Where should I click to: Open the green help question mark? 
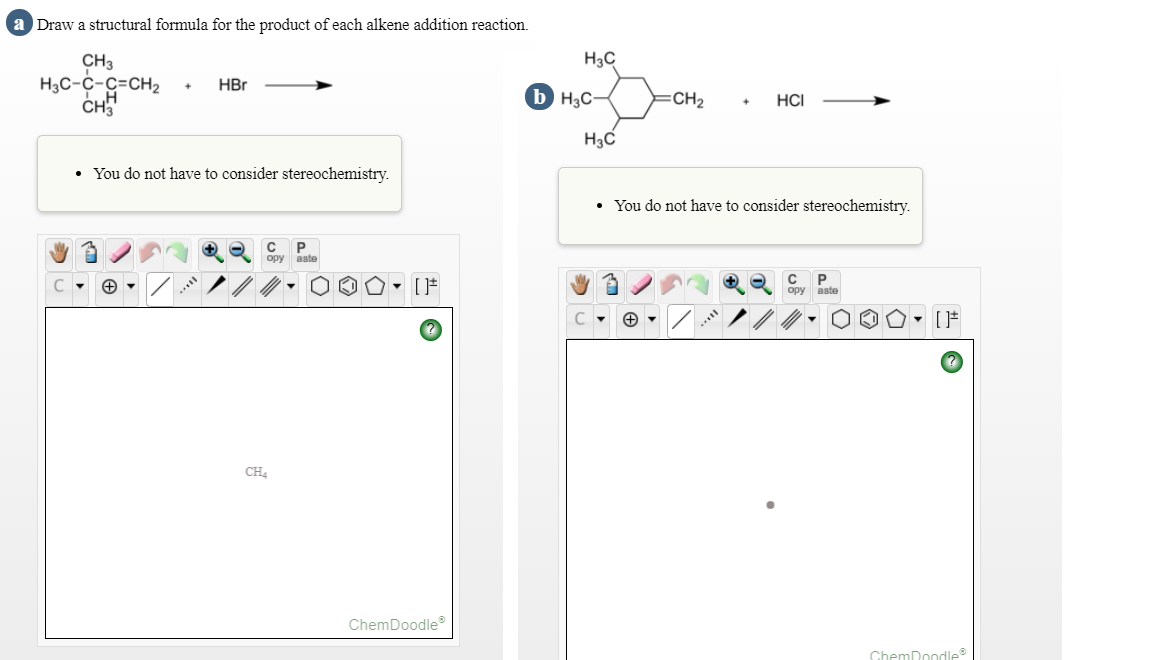(x=430, y=330)
